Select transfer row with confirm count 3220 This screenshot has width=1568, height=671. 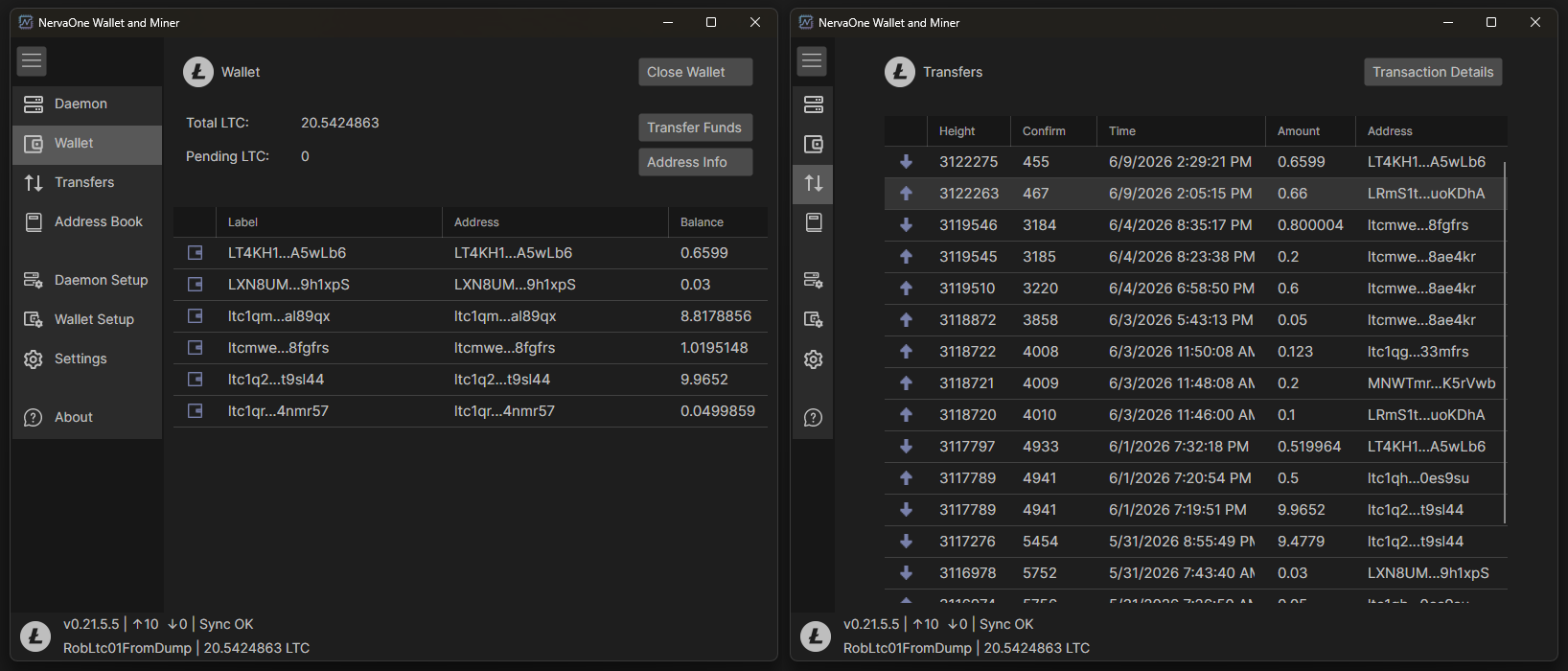click(x=1195, y=289)
